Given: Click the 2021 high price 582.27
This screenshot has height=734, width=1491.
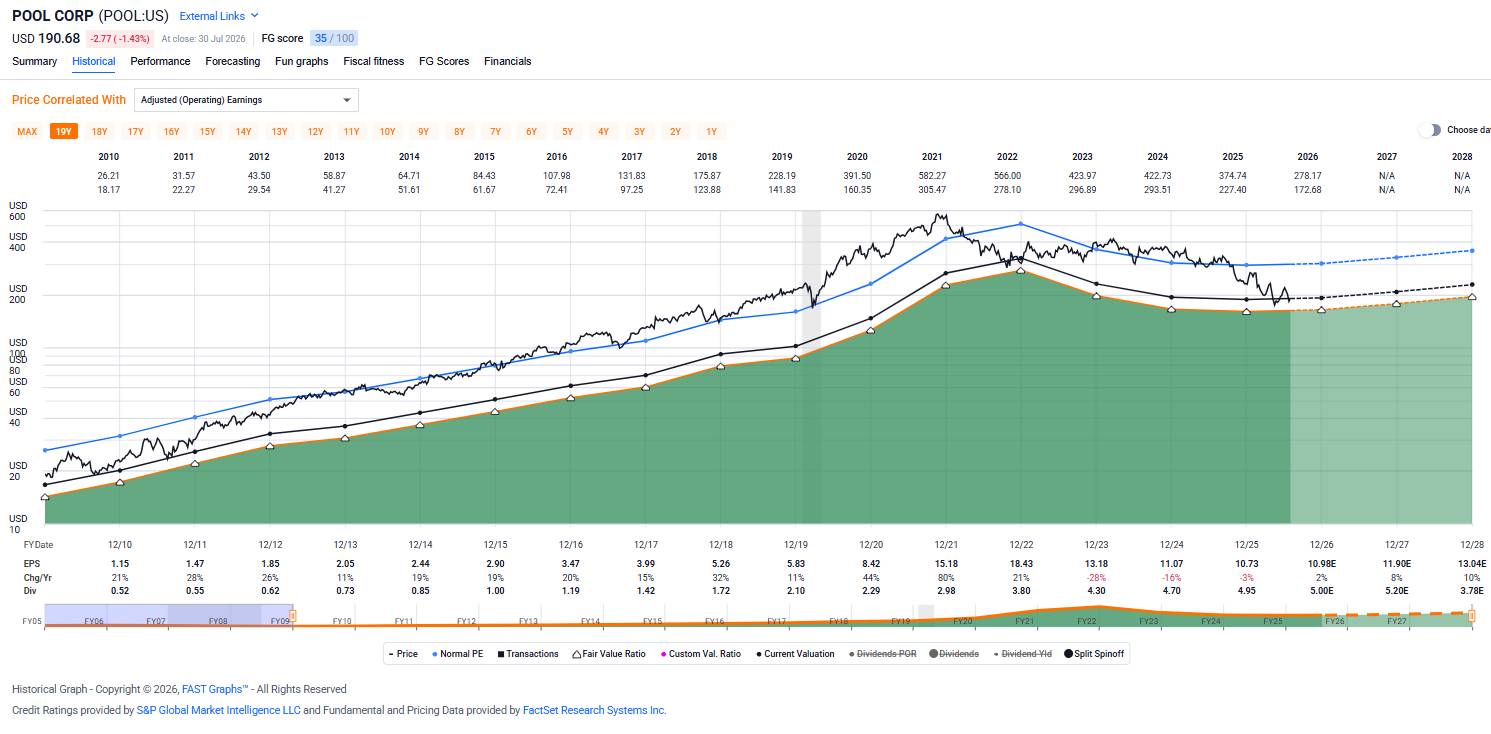Looking at the screenshot, I should pyautogui.click(x=932, y=175).
